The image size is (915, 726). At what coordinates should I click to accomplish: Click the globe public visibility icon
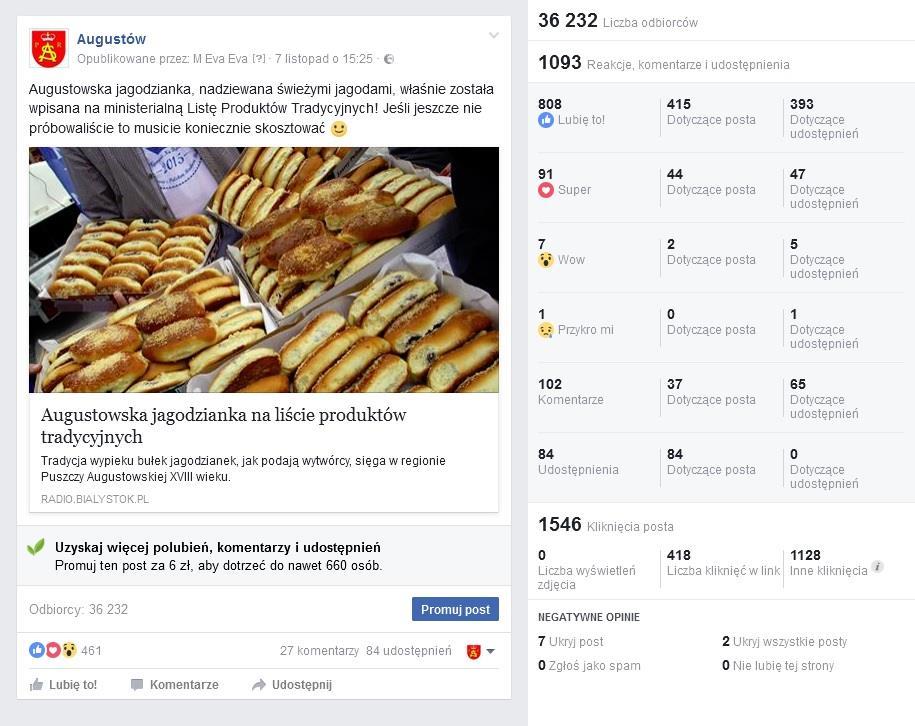point(389,59)
